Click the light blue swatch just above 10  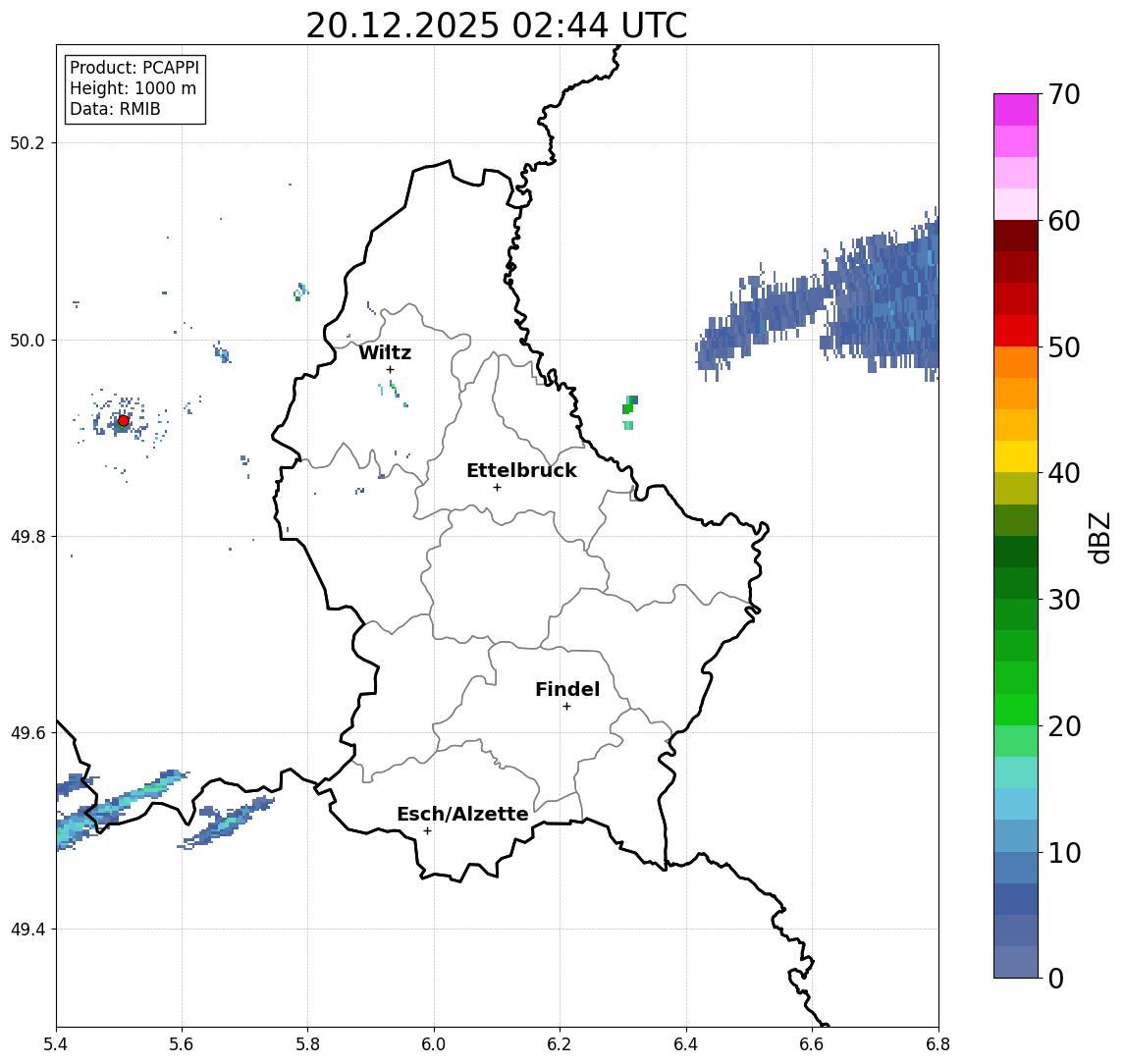[x=1016, y=835]
